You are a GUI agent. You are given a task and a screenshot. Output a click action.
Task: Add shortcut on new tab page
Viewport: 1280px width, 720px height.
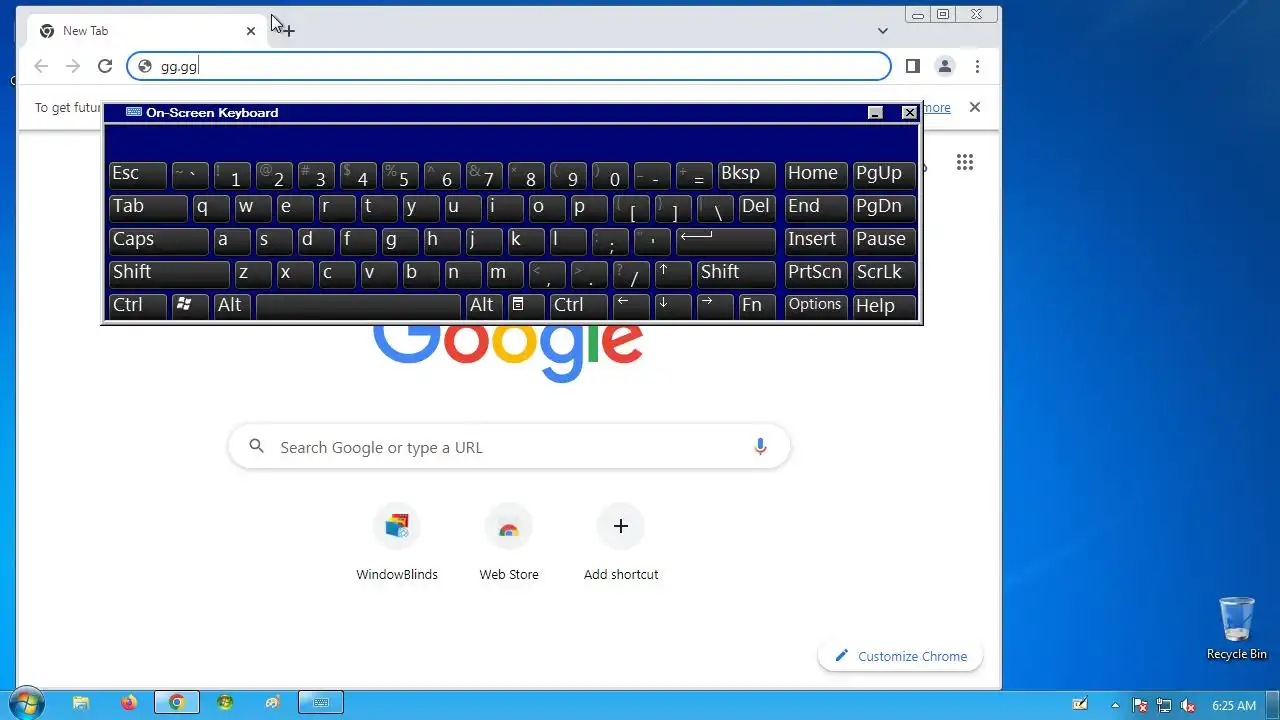[x=621, y=543]
